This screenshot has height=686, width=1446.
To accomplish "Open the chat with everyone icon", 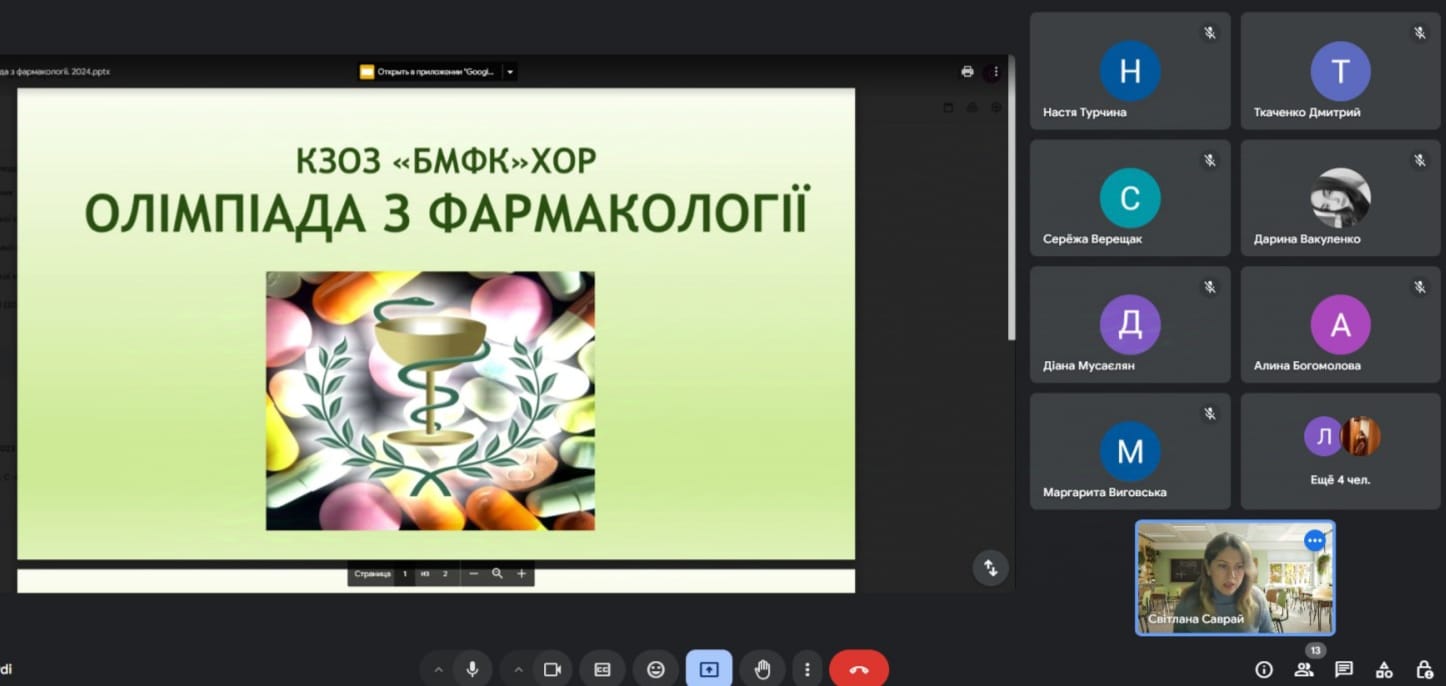I will click(1344, 669).
